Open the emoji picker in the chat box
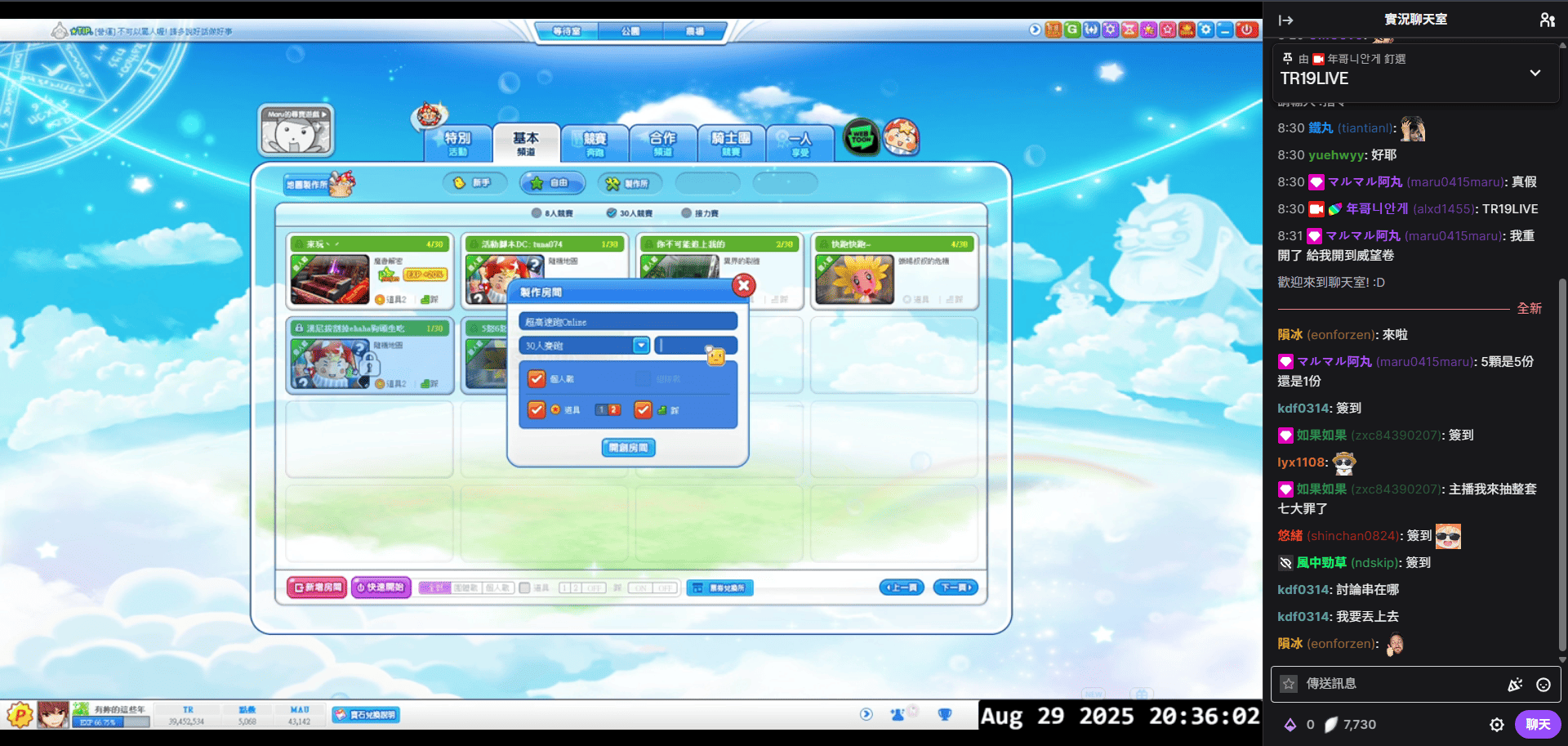Image resolution: width=1568 pixels, height=746 pixels. (1543, 685)
